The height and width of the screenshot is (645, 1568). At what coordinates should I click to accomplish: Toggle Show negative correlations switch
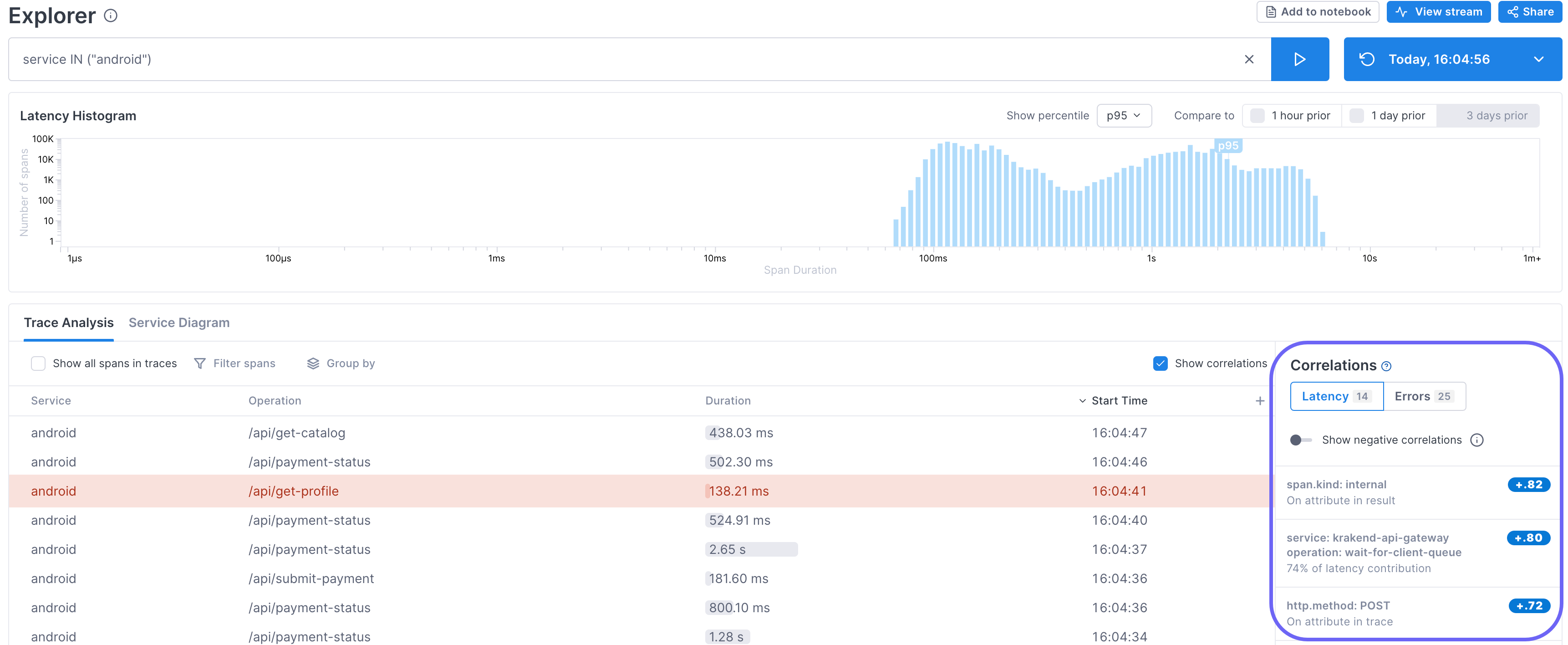[x=1300, y=440]
